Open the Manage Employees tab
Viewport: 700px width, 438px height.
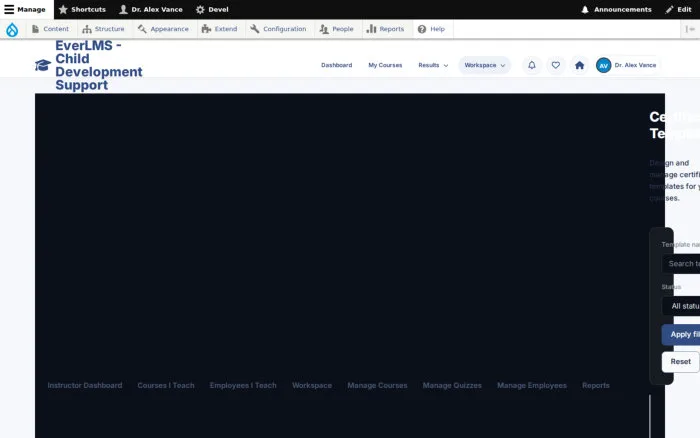tap(532, 385)
